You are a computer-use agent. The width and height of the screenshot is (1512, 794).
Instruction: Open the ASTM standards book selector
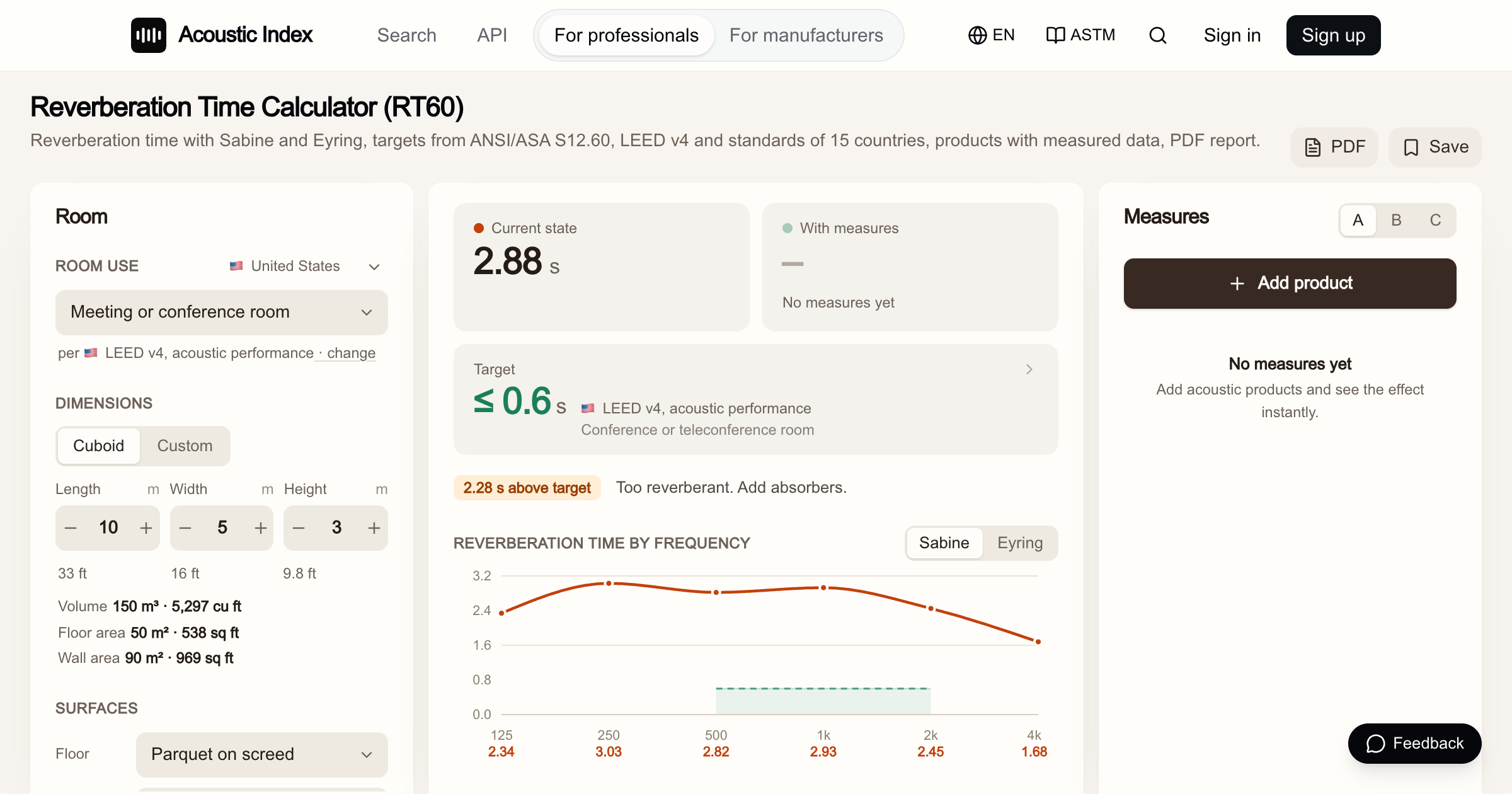point(1080,35)
